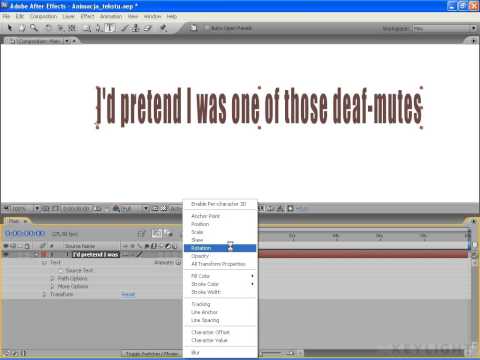This screenshot has width=480, height=360.
Task: Open the Composition Main panel tab dropdown arrow
Action: point(67,41)
